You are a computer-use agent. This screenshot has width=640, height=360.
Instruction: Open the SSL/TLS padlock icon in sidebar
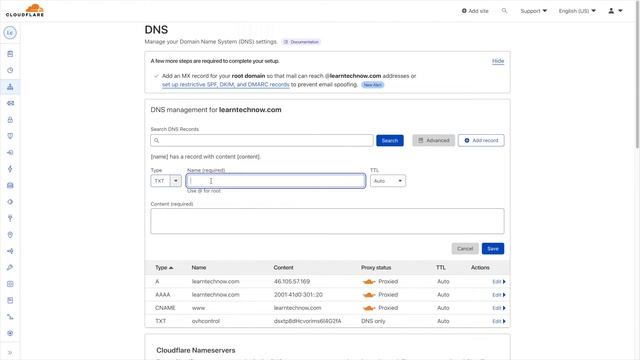click(x=10, y=120)
